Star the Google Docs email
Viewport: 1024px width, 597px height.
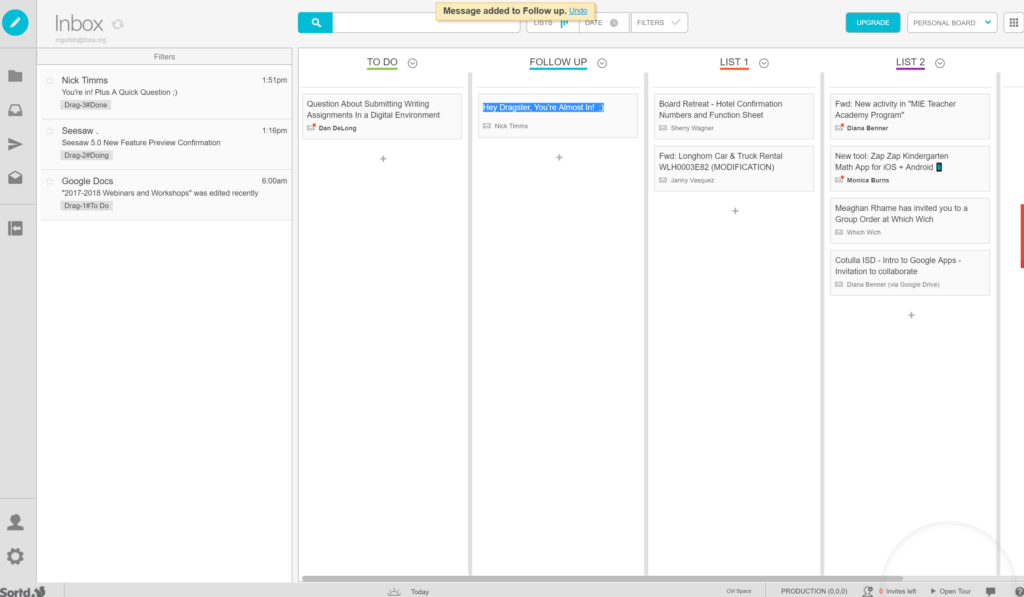click(x=50, y=181)
